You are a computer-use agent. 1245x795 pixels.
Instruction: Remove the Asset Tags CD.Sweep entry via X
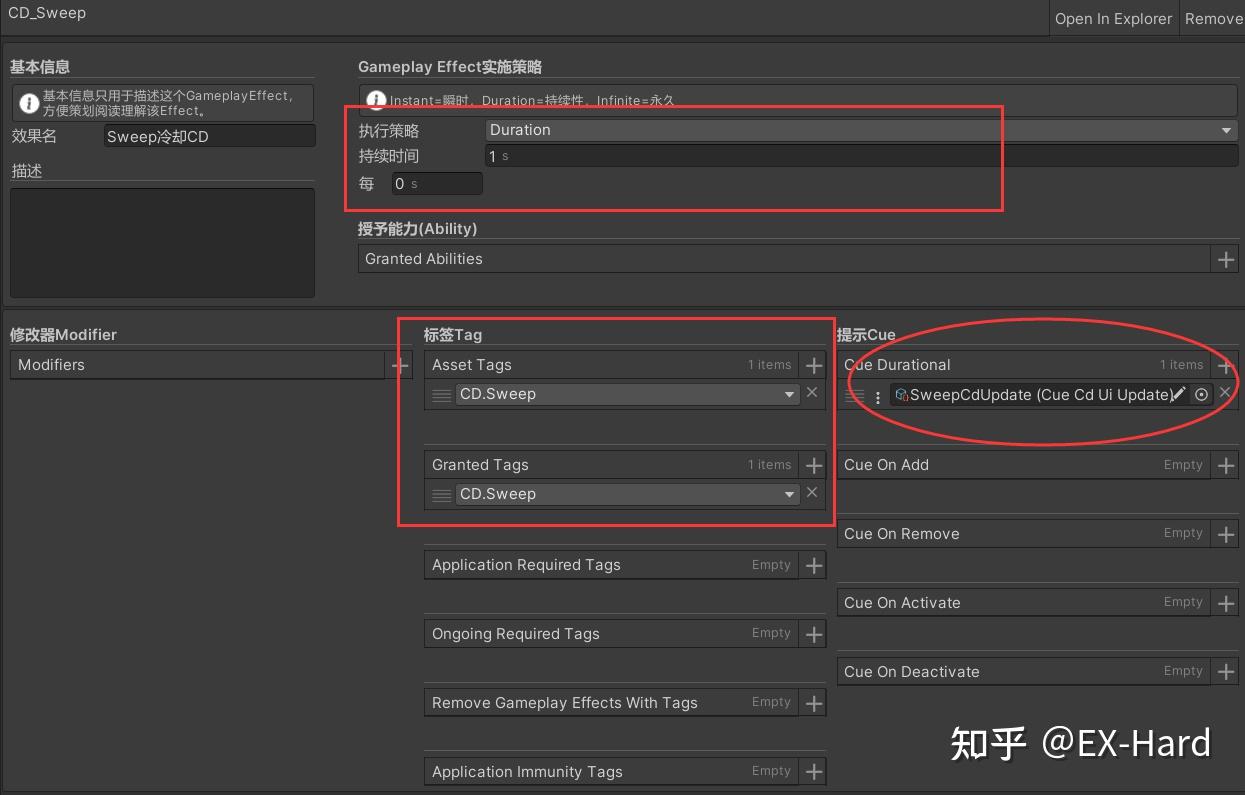point(811,393)
